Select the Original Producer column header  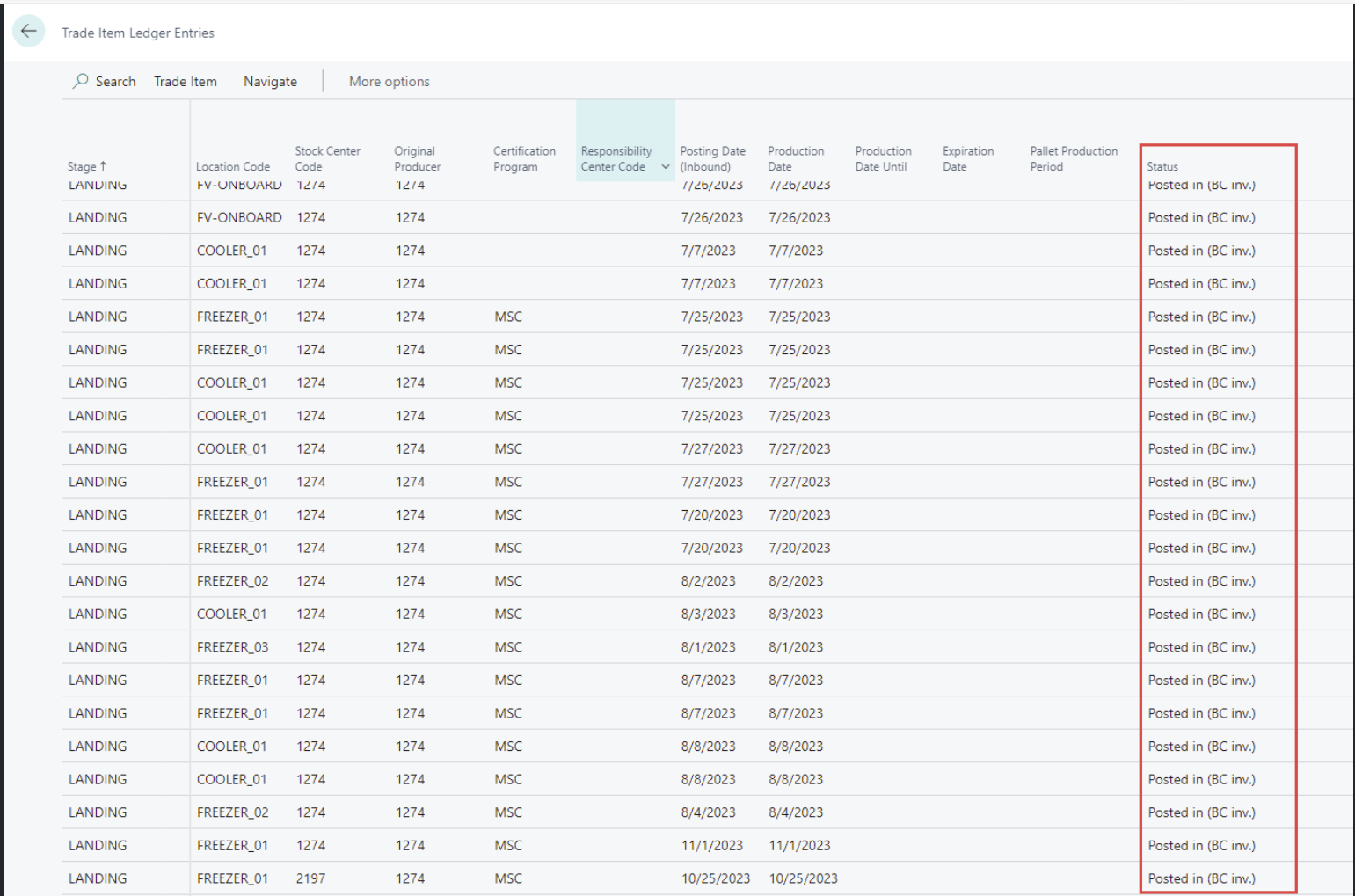pos(417,158)
